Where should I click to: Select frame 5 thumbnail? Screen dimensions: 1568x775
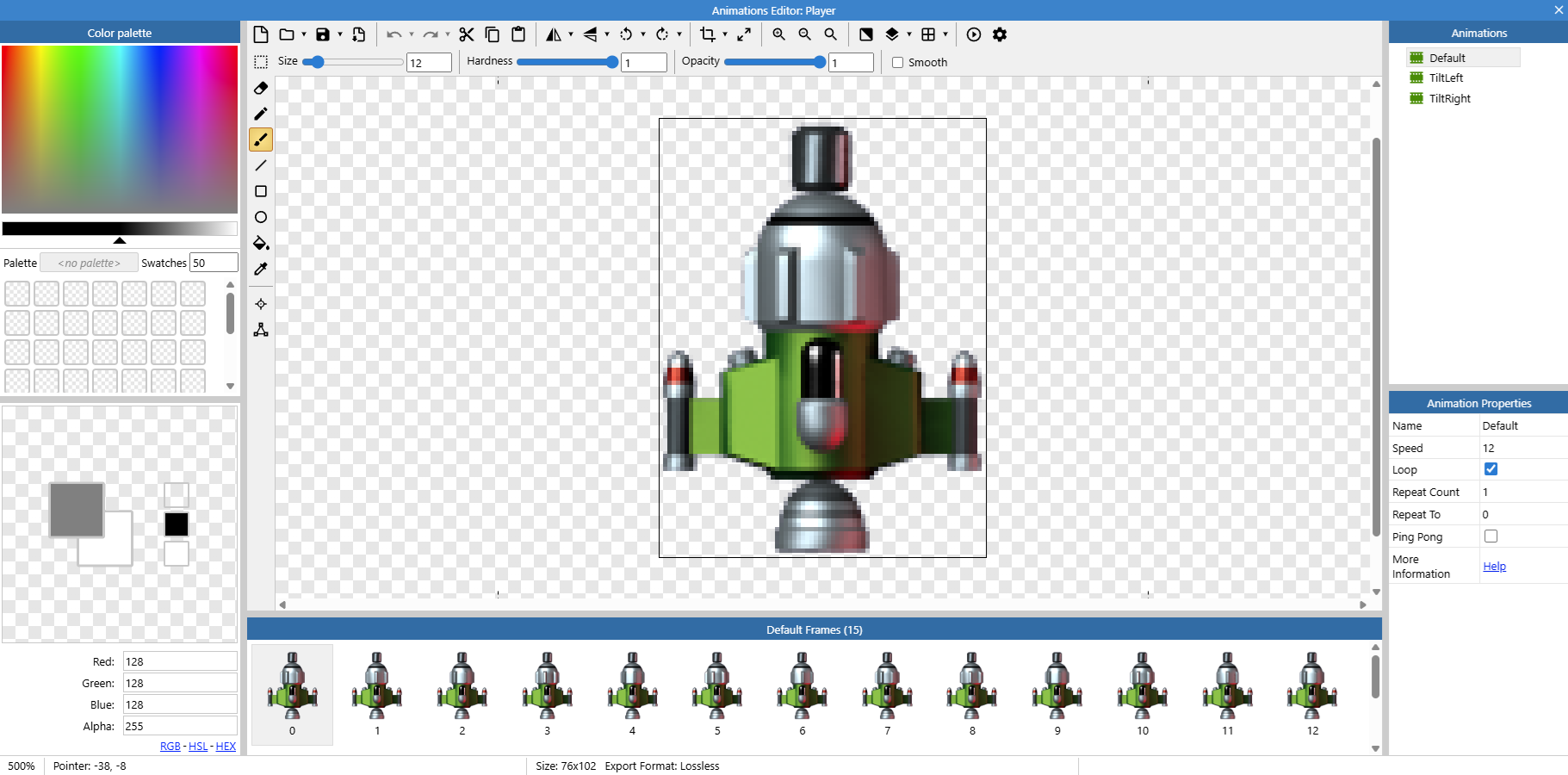pos(717,694)
